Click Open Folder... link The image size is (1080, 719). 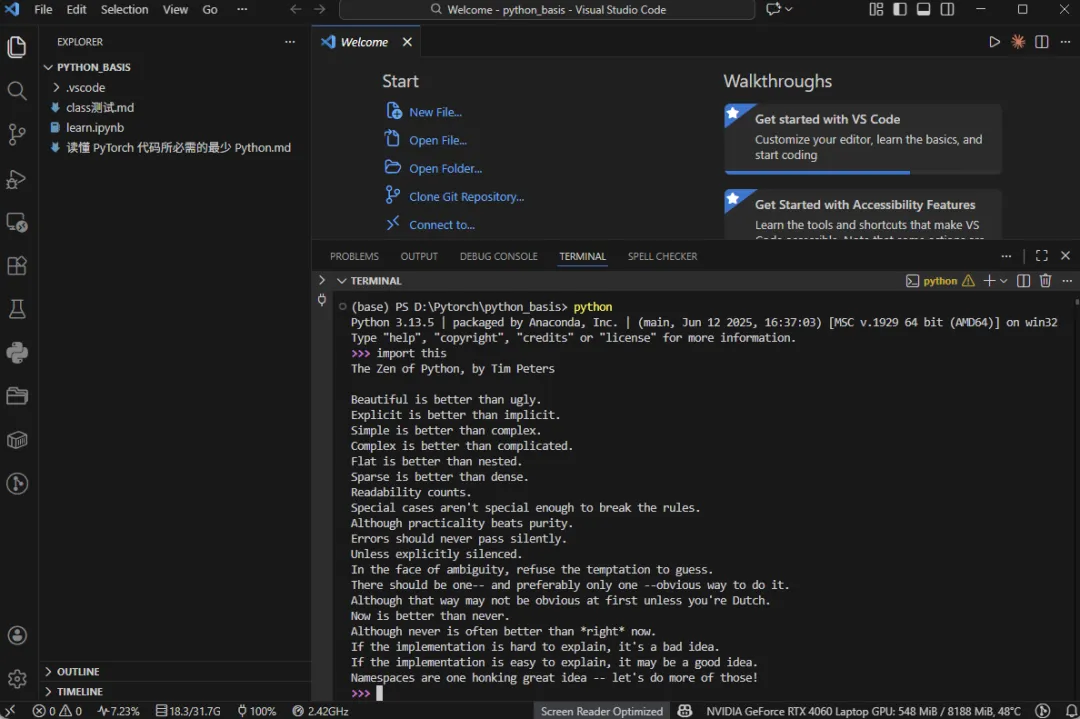pyautogui.click(x=446, y=169)
